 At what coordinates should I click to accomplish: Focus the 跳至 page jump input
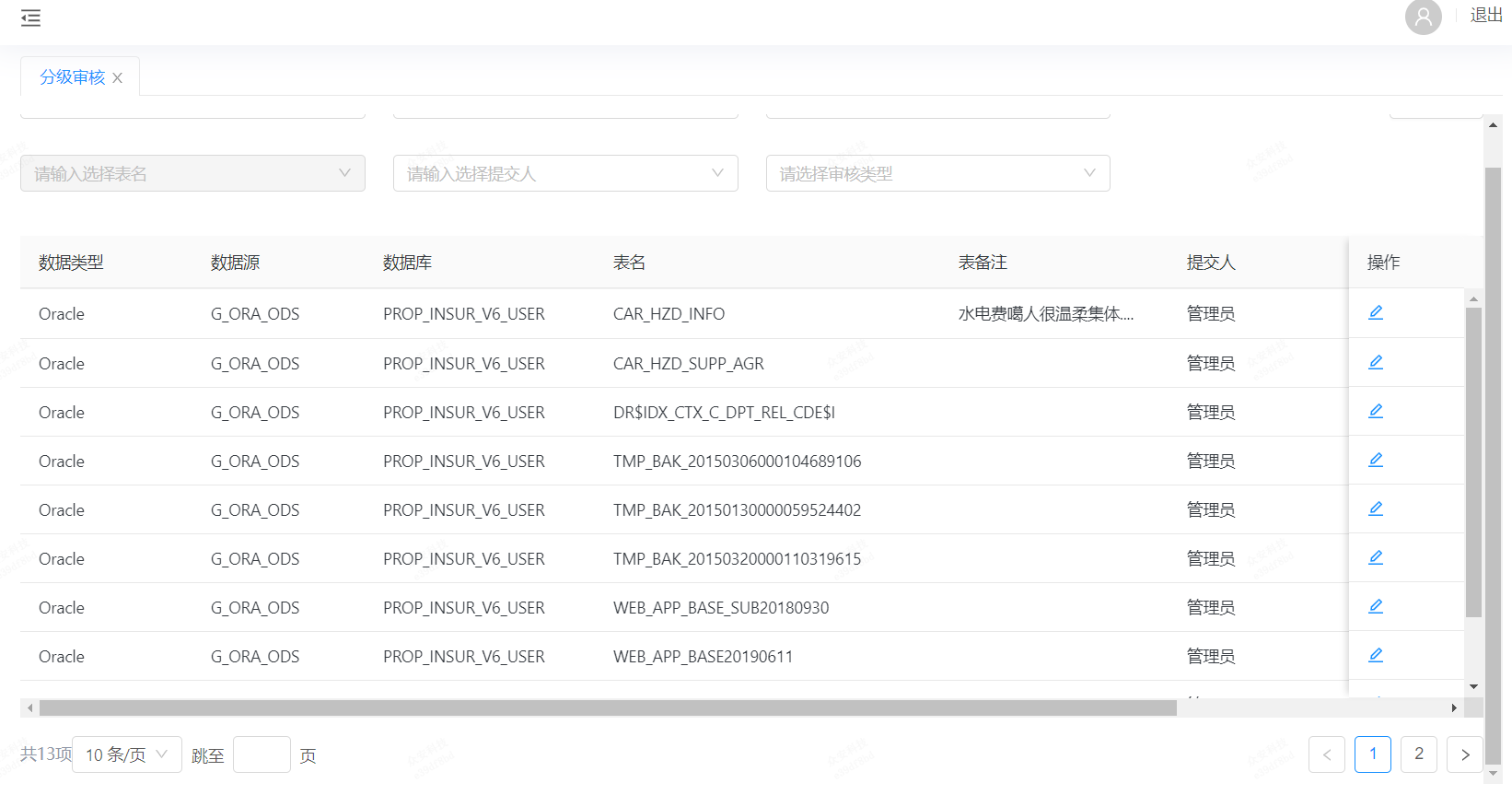(x=262, y=754)
